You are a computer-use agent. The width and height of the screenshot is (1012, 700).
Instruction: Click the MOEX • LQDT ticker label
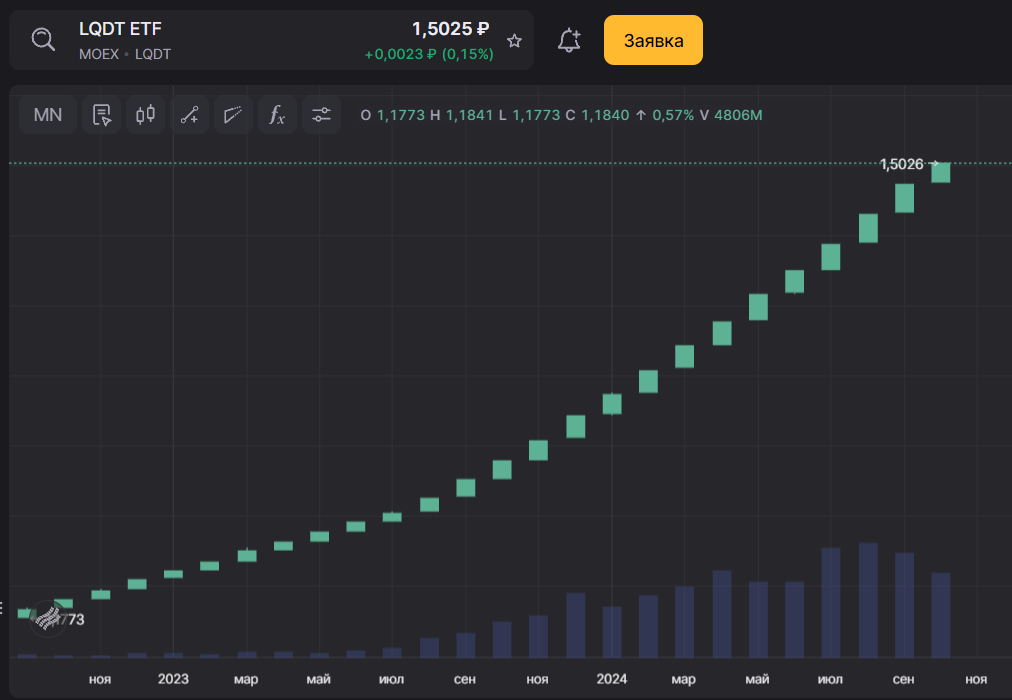point(125,54)
